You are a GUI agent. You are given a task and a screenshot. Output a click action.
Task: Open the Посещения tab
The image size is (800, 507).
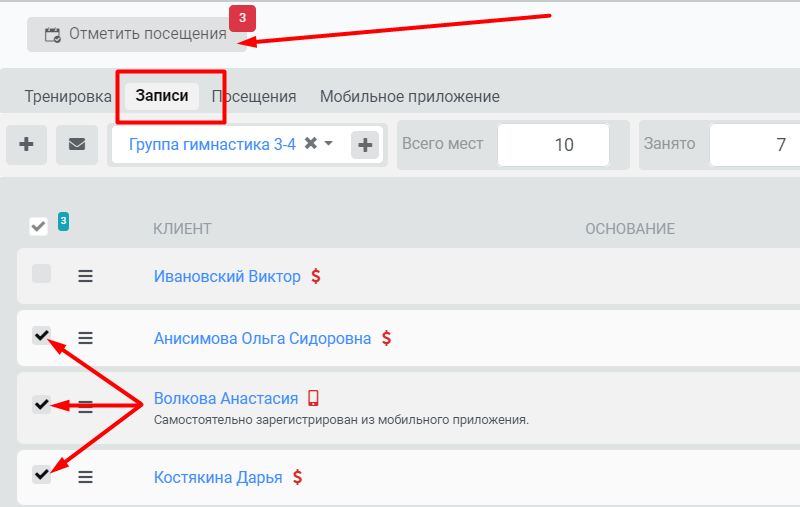coord(254,96)
